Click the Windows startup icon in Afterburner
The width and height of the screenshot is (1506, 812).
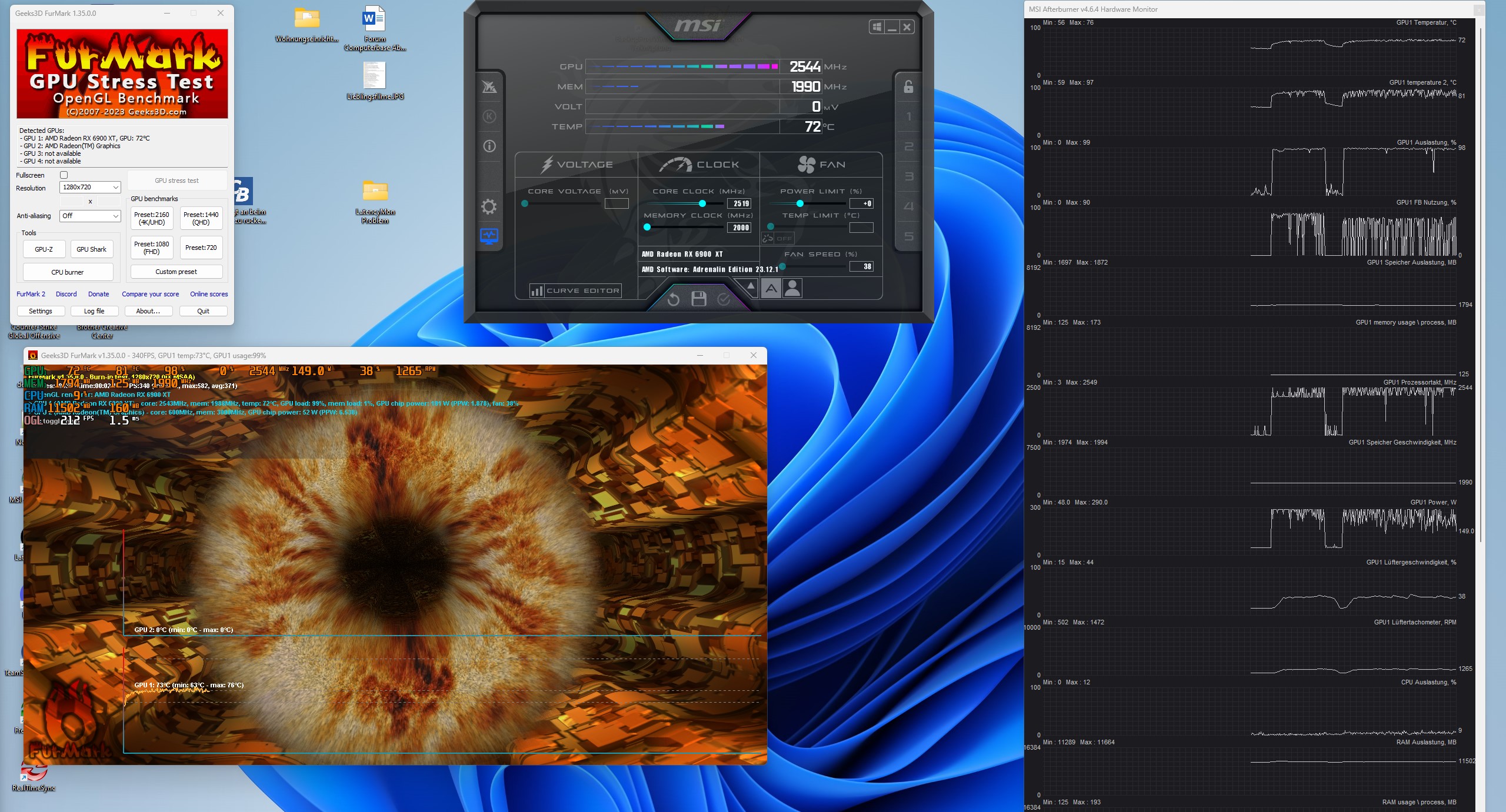click(877, 27)
